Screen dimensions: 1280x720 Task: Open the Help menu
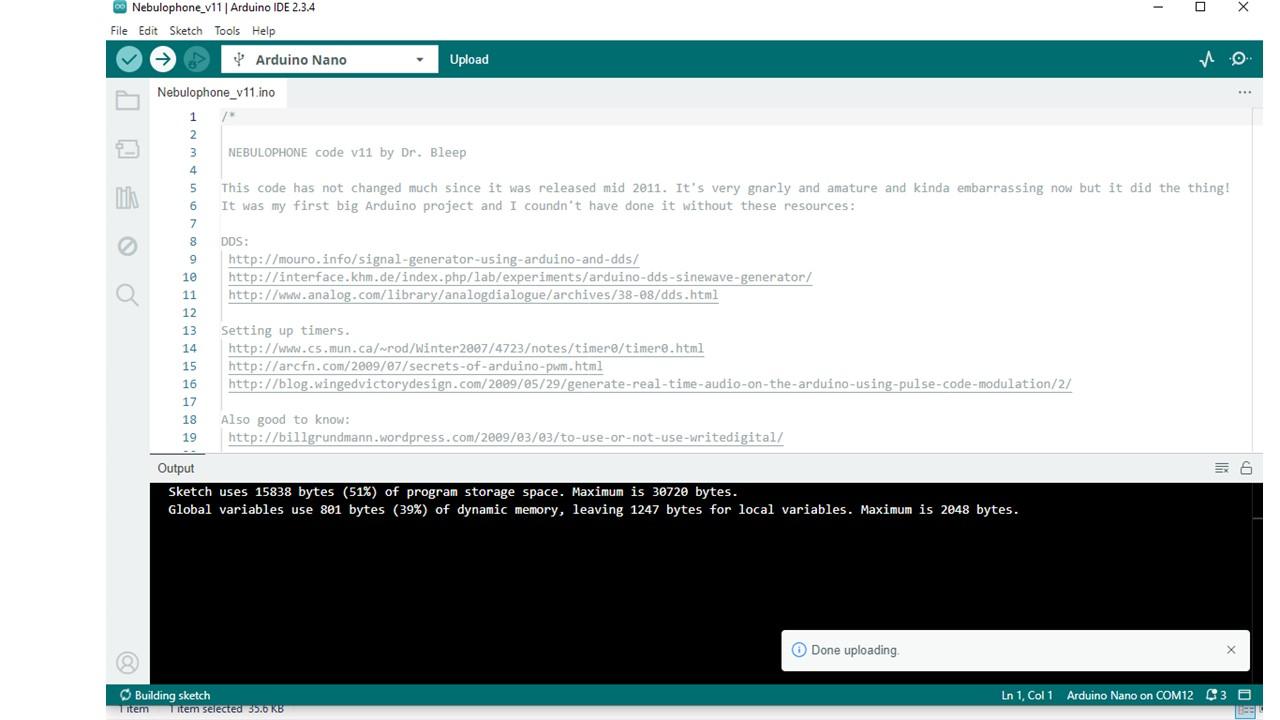263,31
